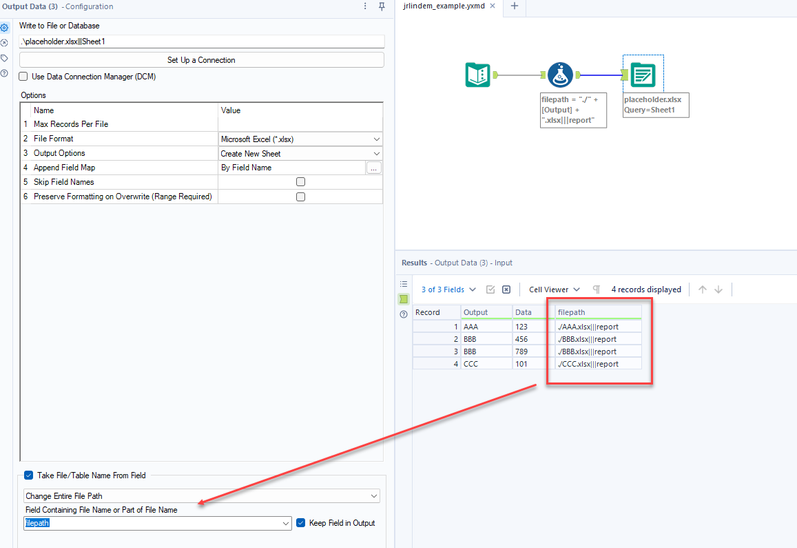Screen dimensions: 797x548
Task: Select the ./AAA.xlsx|||report filepath cell
Action: pyautogui.click(x=598, y=327)
